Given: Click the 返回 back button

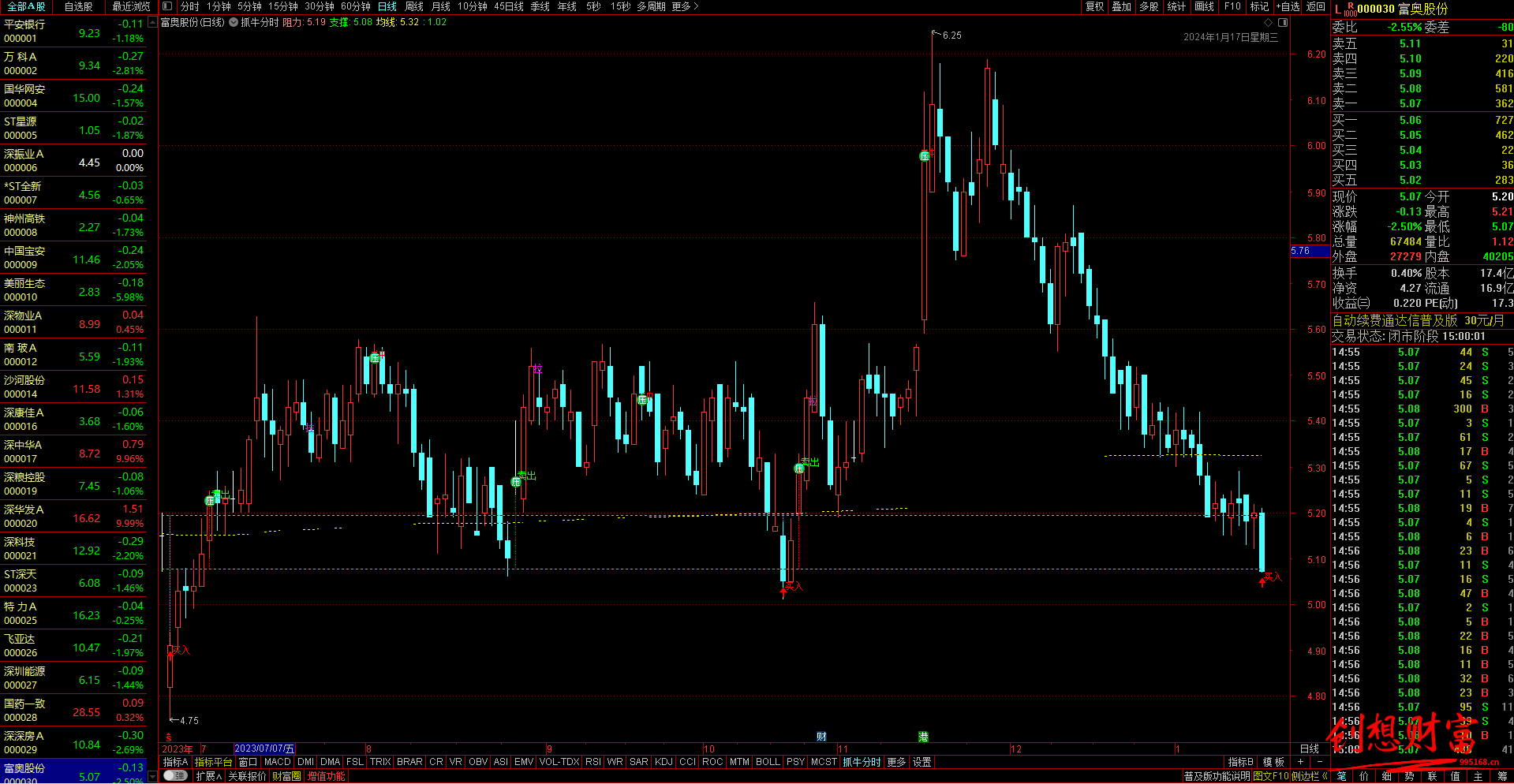Looking at the screenshot, I should click(1316, 6).
